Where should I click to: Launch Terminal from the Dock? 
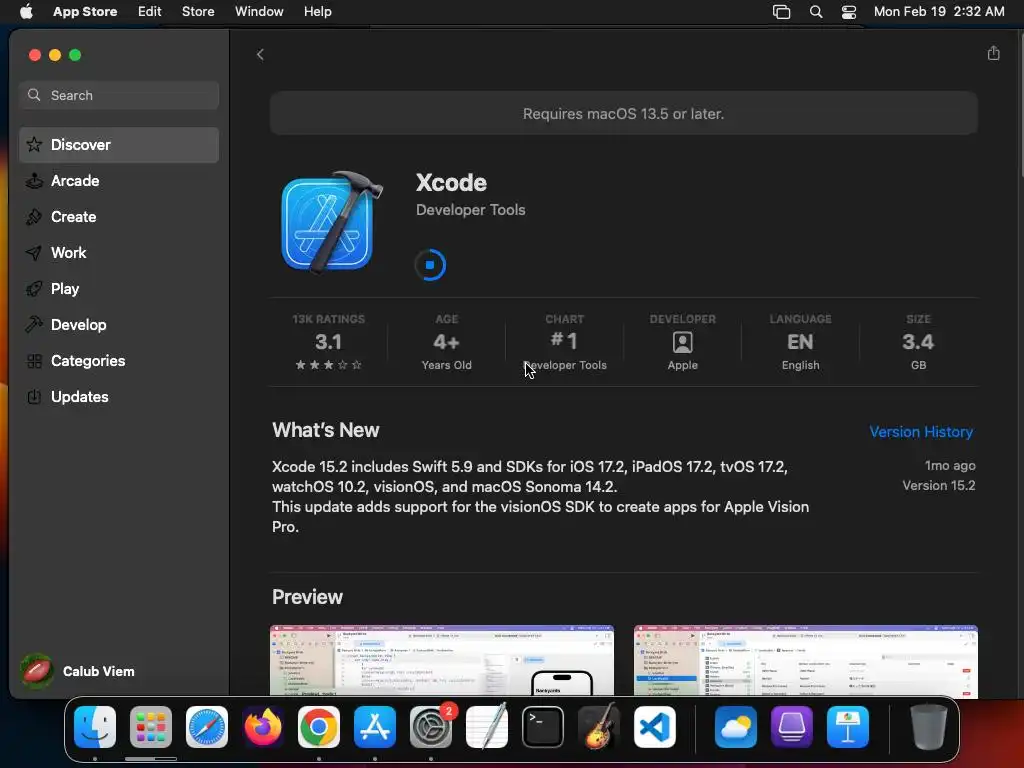pyautogui.click(x=543, y=727)
